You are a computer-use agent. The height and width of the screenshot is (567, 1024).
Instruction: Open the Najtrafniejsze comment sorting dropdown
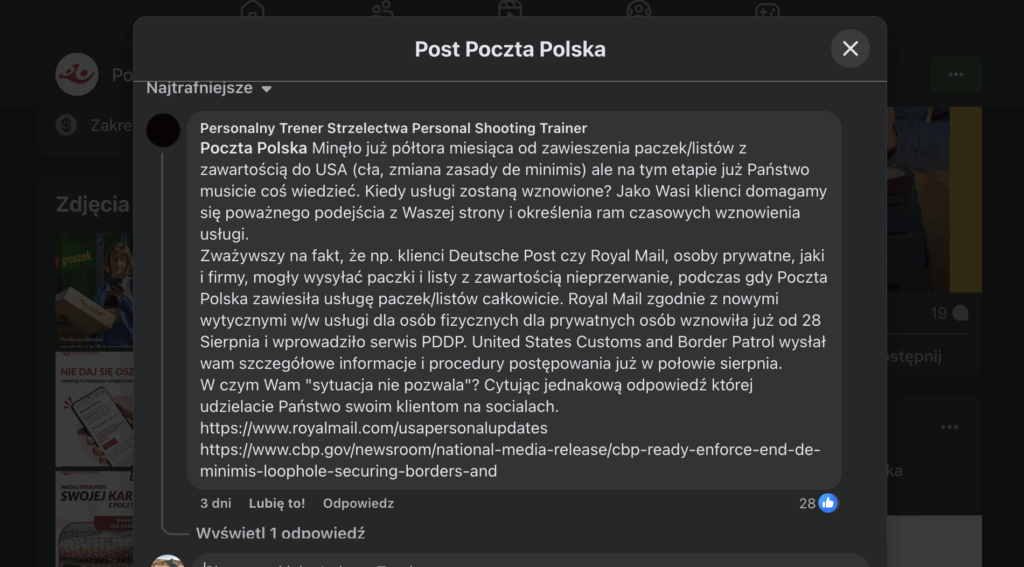(209, 88)
